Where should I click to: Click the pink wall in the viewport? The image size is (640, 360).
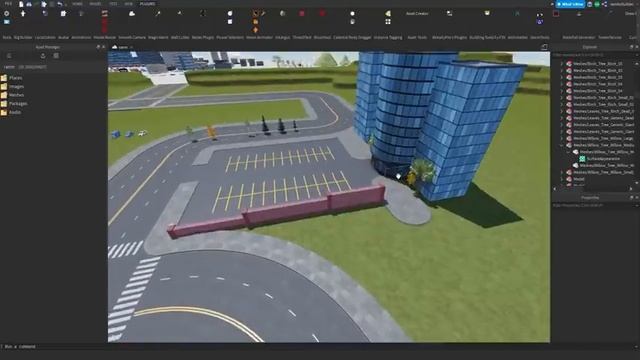tap(278, 211)
